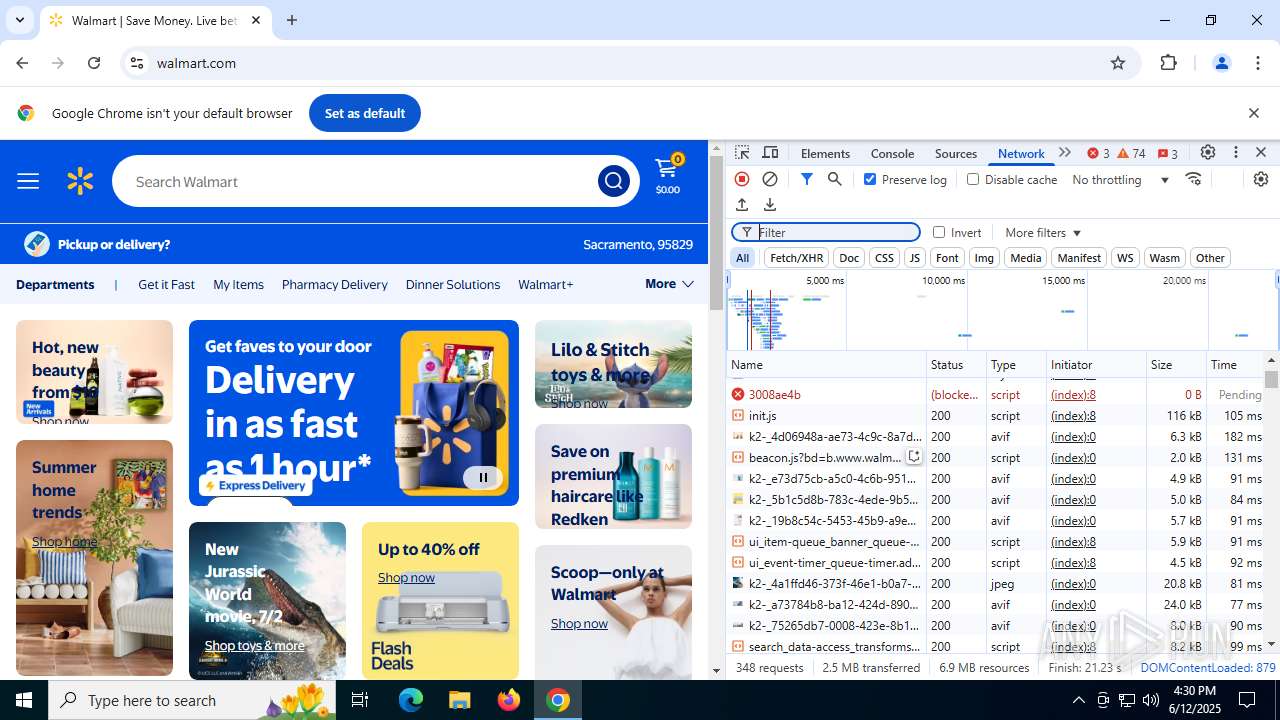
Task: Filter requests by Media type
Action: [x=1025, y=258]
